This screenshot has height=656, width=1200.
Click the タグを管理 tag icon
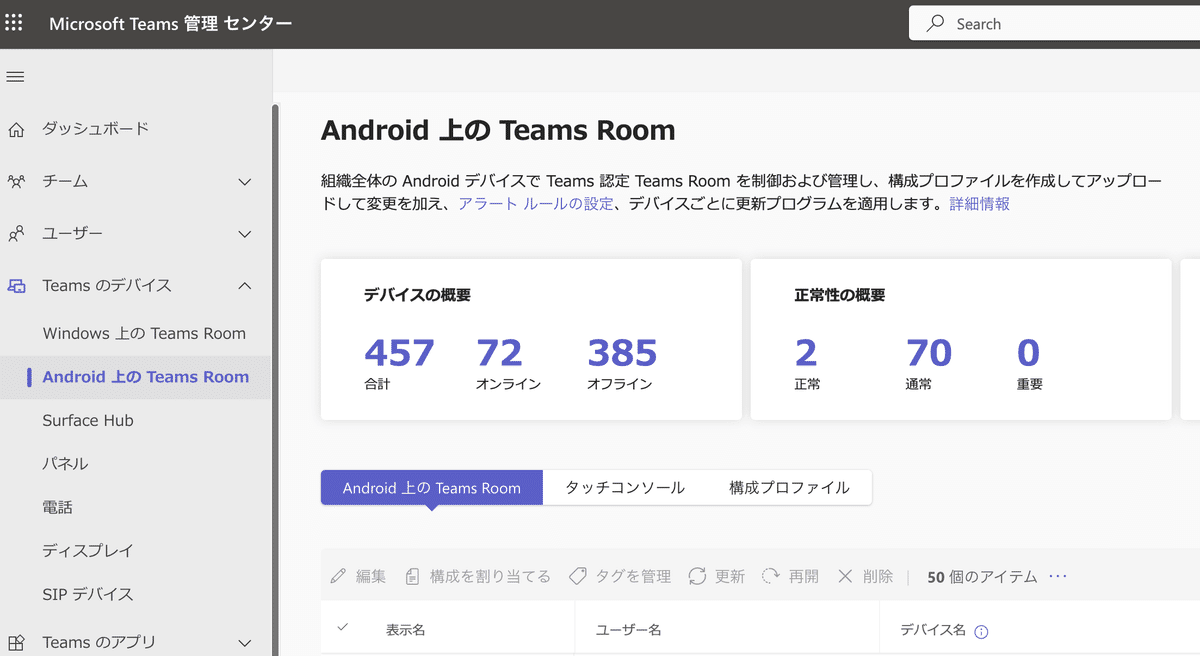[x=577, y=576]
